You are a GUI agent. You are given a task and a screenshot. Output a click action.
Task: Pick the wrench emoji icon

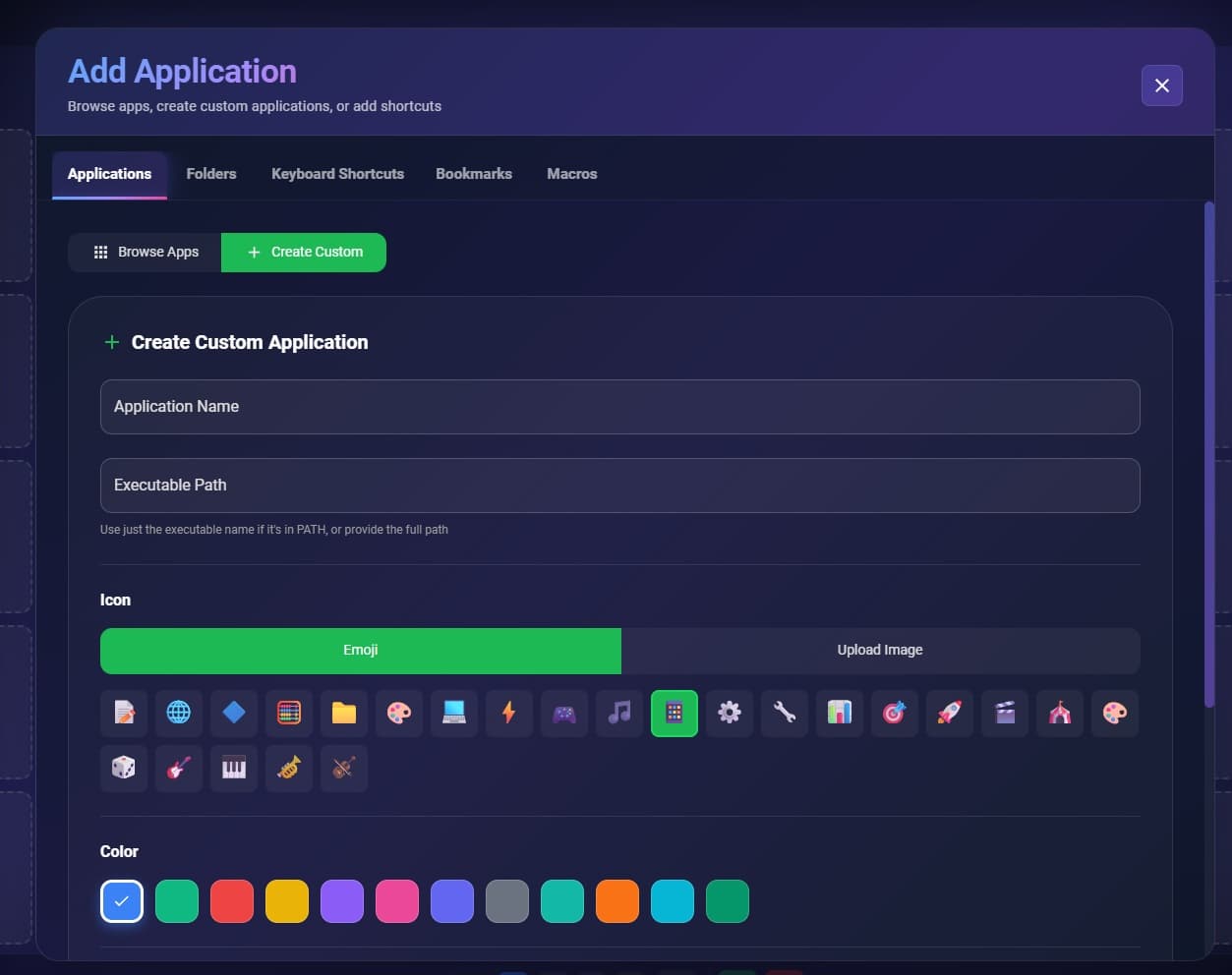coord(784,713)
